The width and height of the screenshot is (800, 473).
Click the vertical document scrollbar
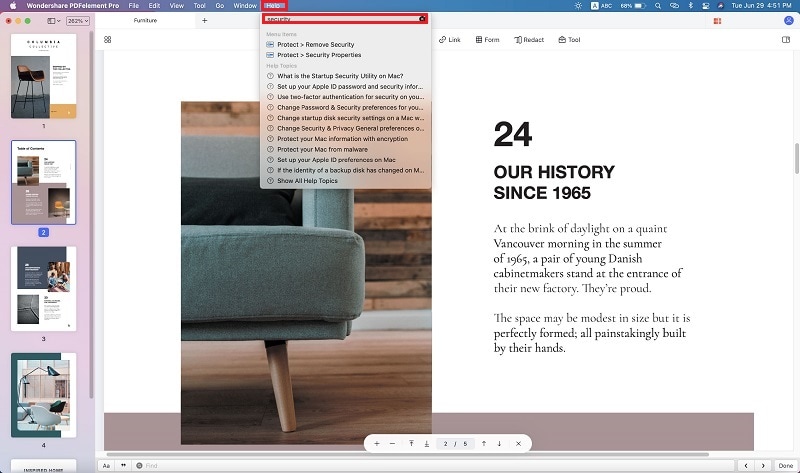tap(796, 159)
